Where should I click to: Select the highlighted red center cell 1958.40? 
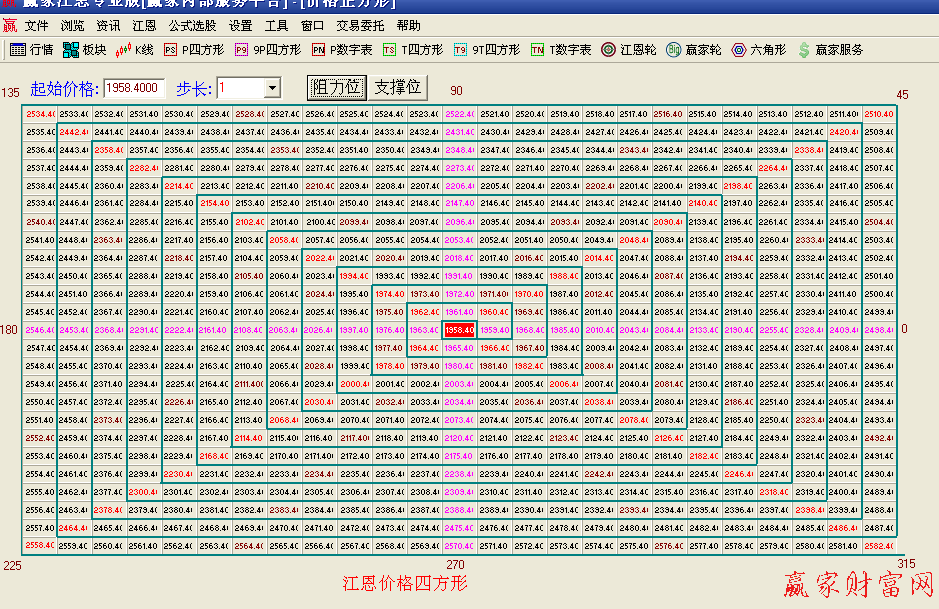(459, 330)
